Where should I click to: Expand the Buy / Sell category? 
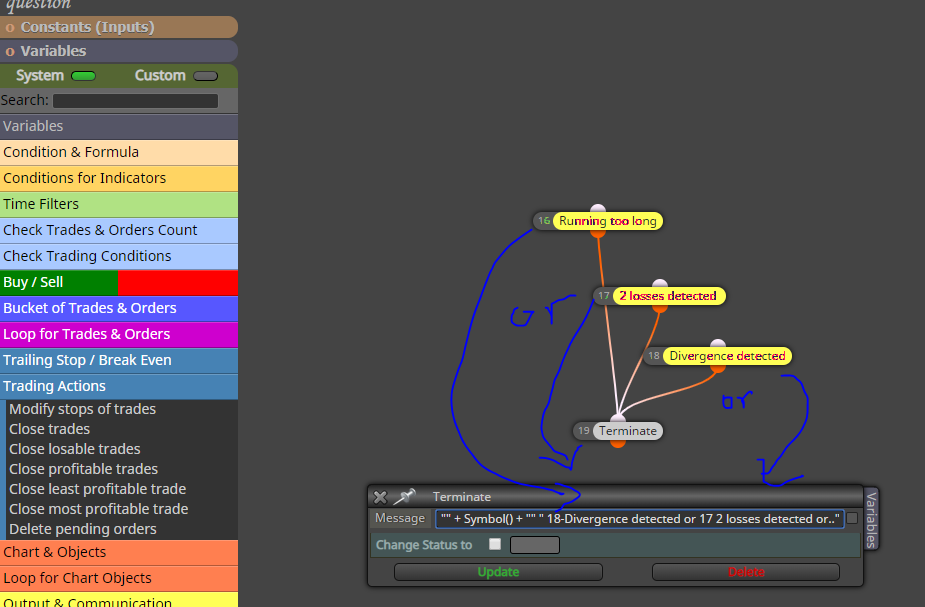pos(119,282)
